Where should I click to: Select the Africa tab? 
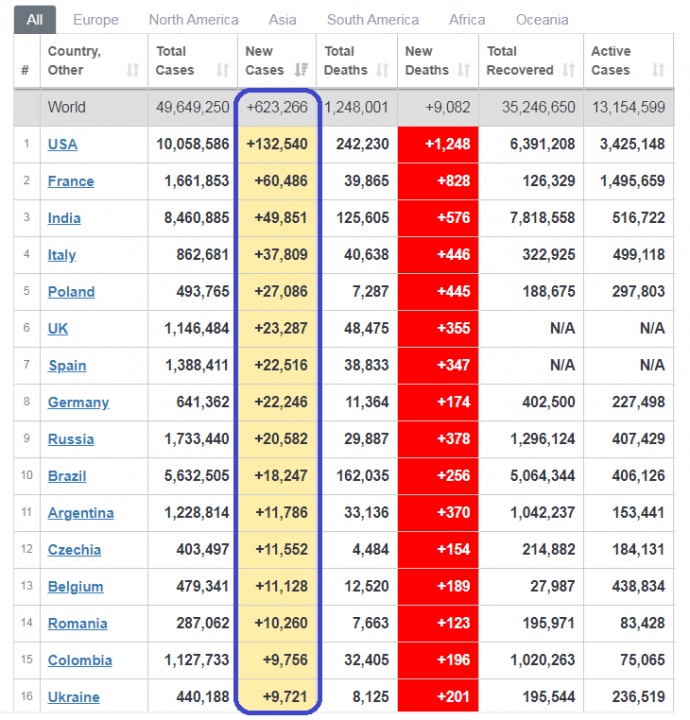[466, 19]
